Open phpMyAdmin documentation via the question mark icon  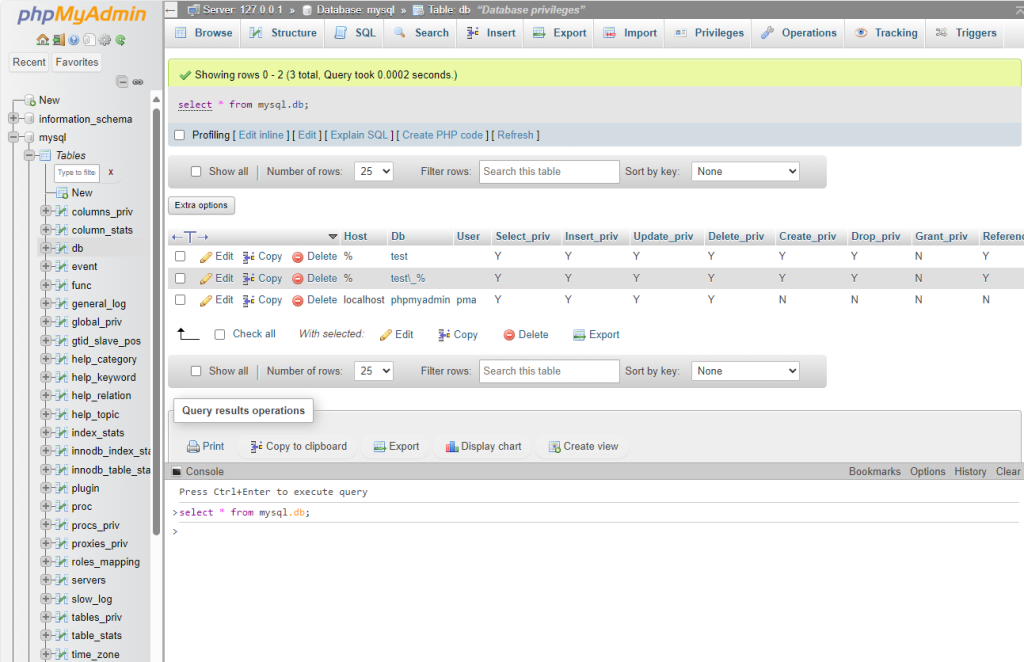point(74,39)
